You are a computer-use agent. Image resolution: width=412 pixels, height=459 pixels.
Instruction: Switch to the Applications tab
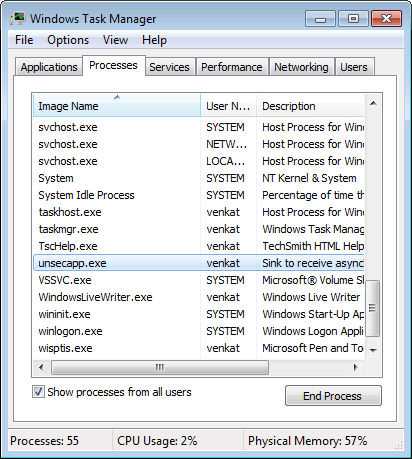(49, 67)
